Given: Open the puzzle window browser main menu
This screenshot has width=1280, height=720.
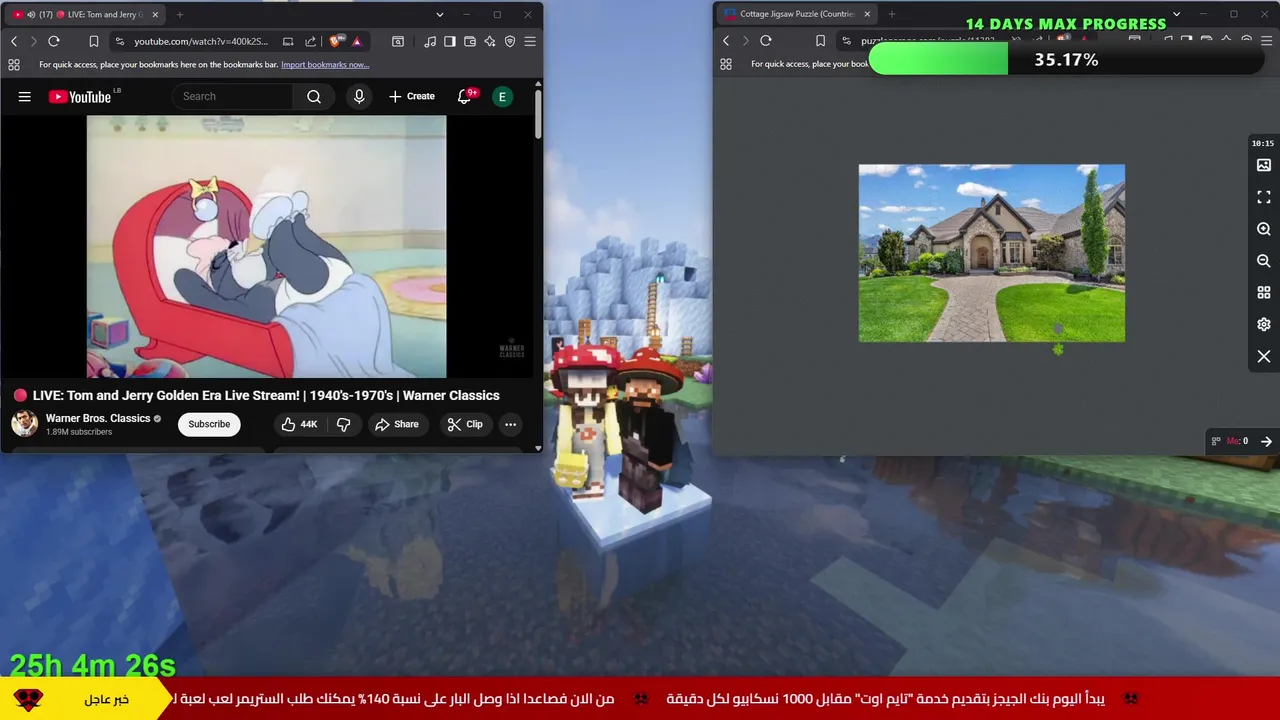Looking at the screenshot, I should 1266,41.
